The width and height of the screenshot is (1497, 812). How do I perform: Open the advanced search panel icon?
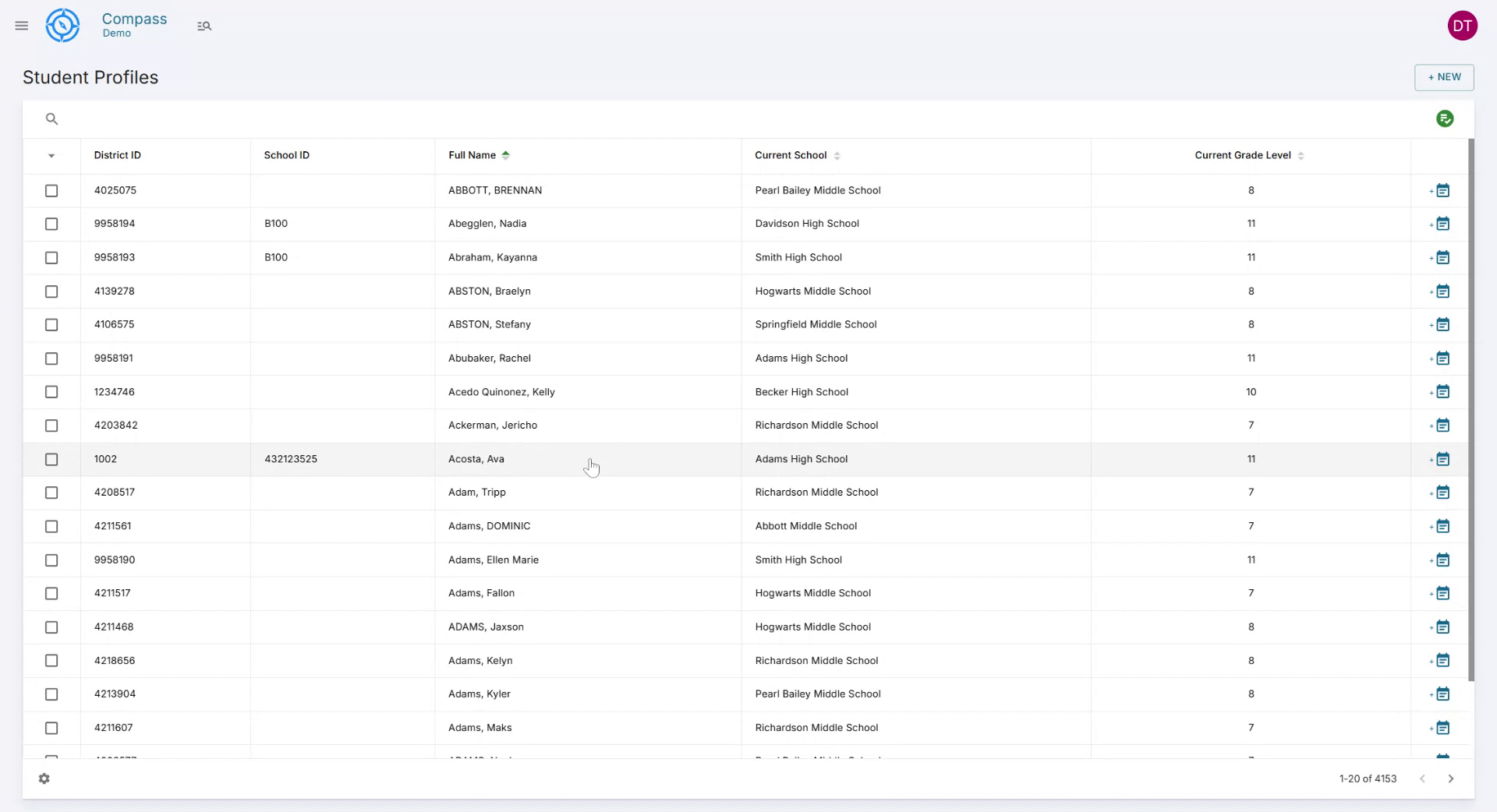[204, 25]
